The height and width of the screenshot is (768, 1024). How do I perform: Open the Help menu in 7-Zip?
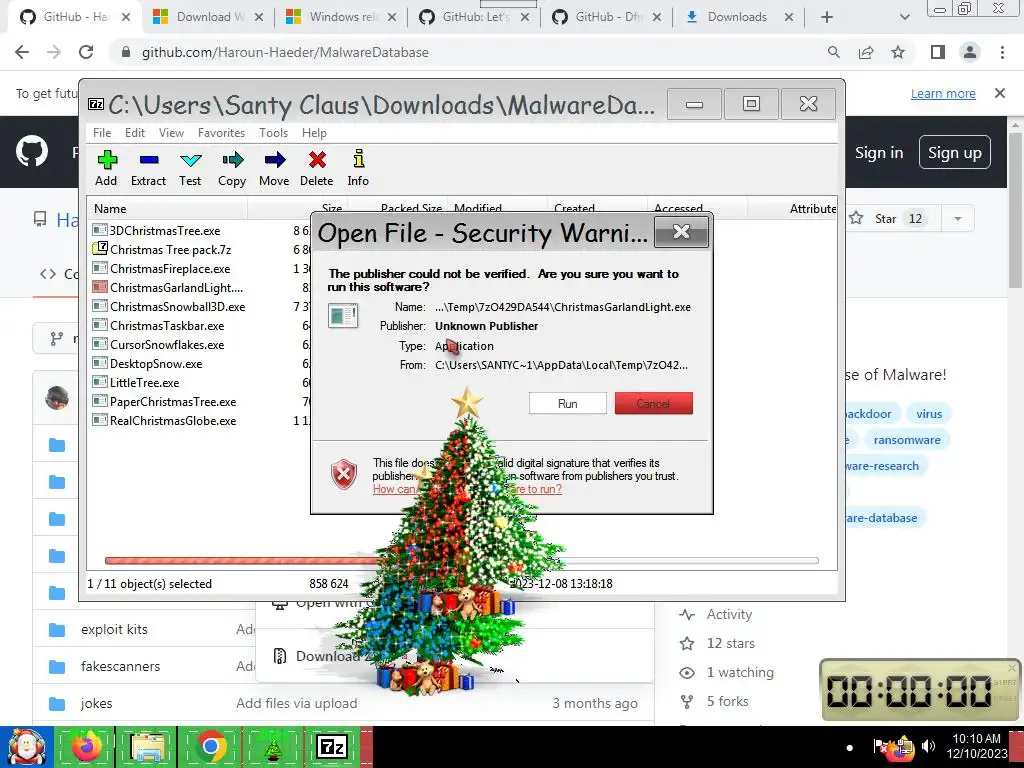point(314,133)
